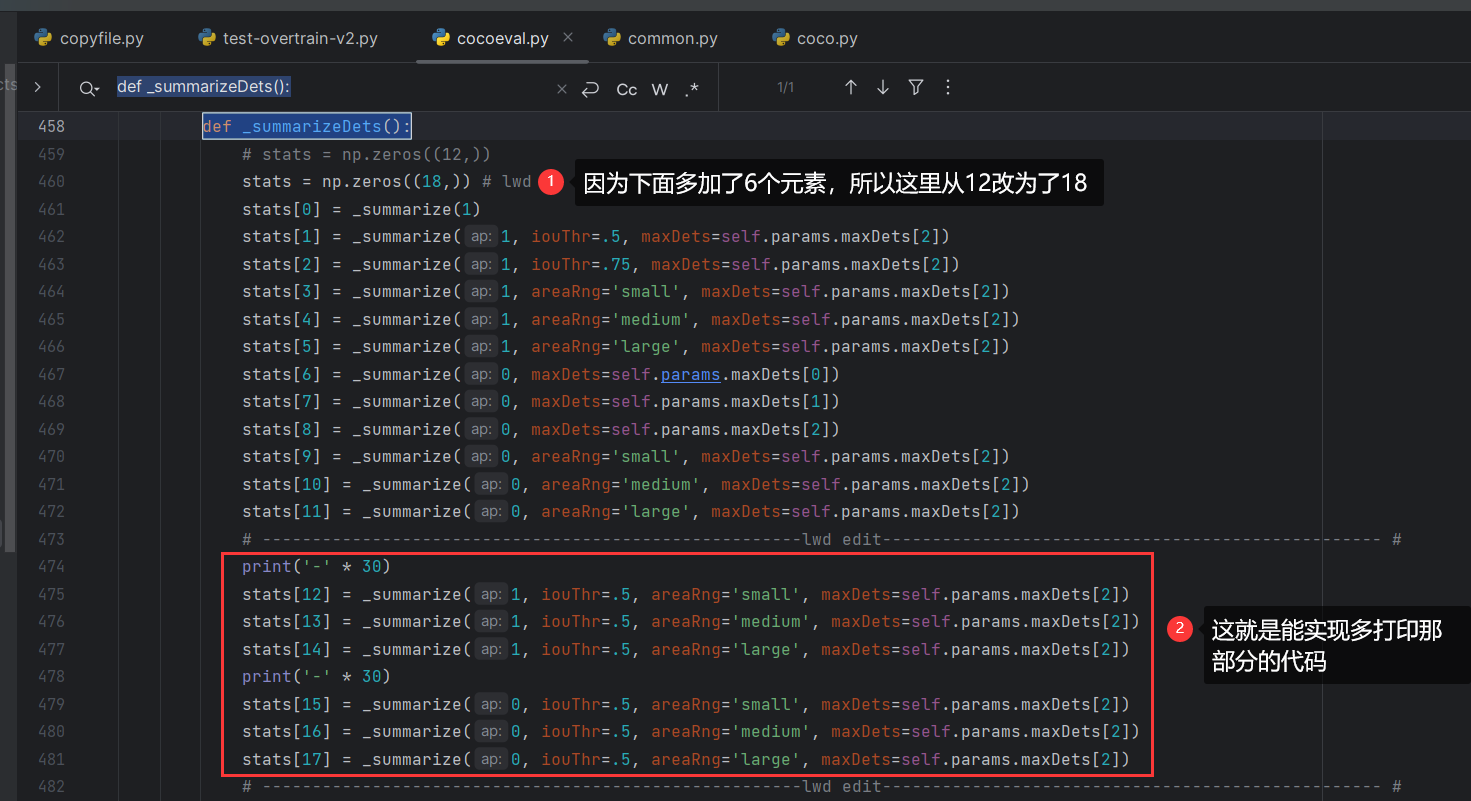Switch to the copyfile.py tab
Screen dimensions: 1471x801
pos(89,39)
